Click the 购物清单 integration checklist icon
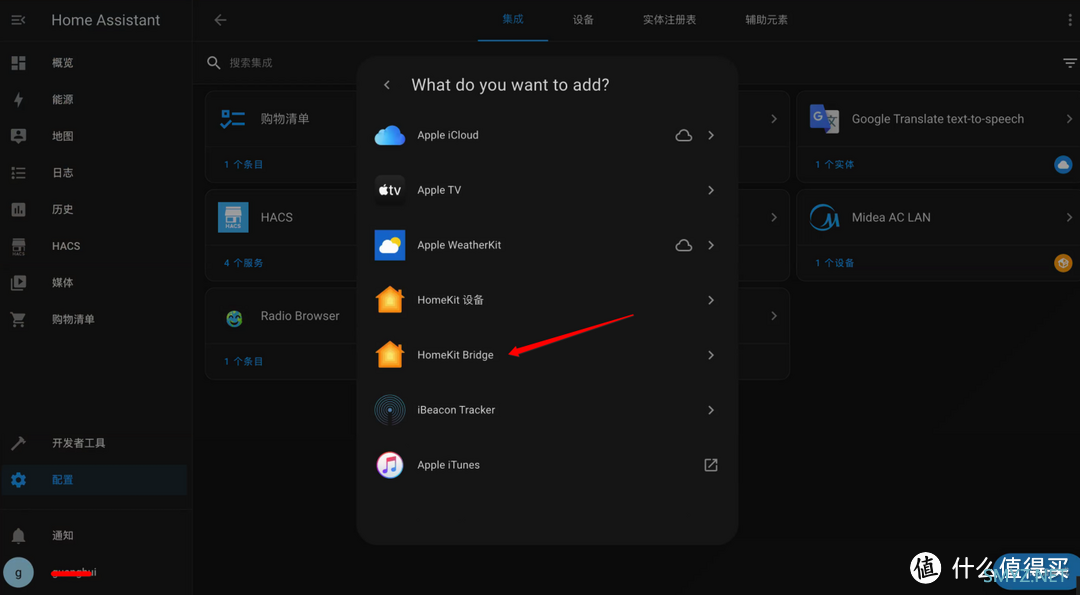Viewport: 1080px width, 595px height. point(233,118)
